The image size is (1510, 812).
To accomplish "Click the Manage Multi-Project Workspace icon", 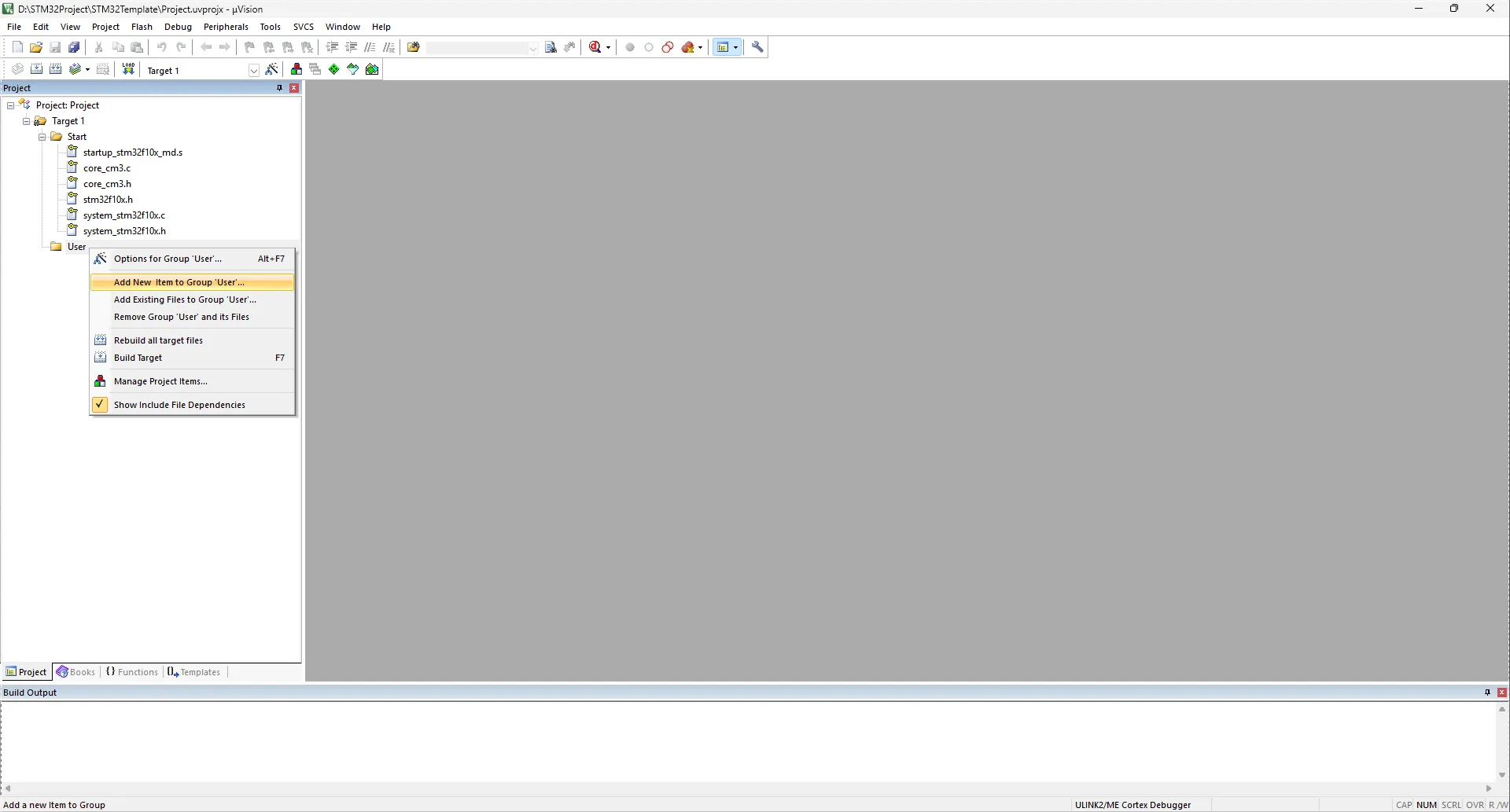I will (x=315, y=69).
